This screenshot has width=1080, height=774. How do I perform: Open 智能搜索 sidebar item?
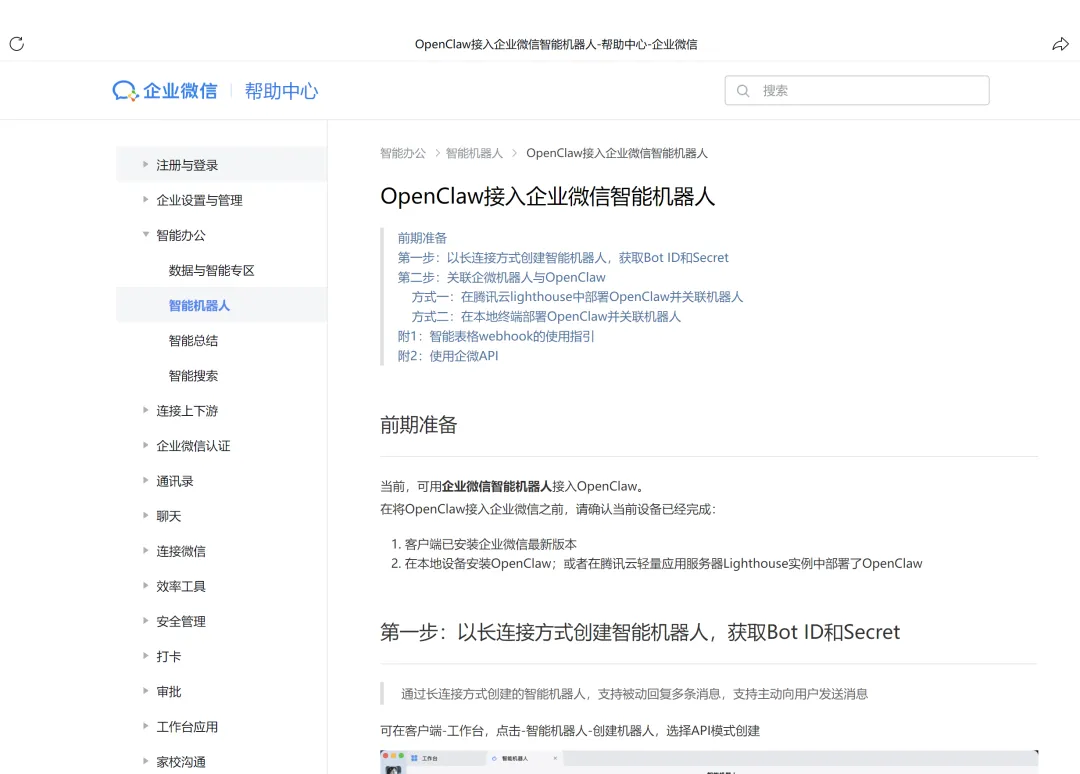[193, 376]
